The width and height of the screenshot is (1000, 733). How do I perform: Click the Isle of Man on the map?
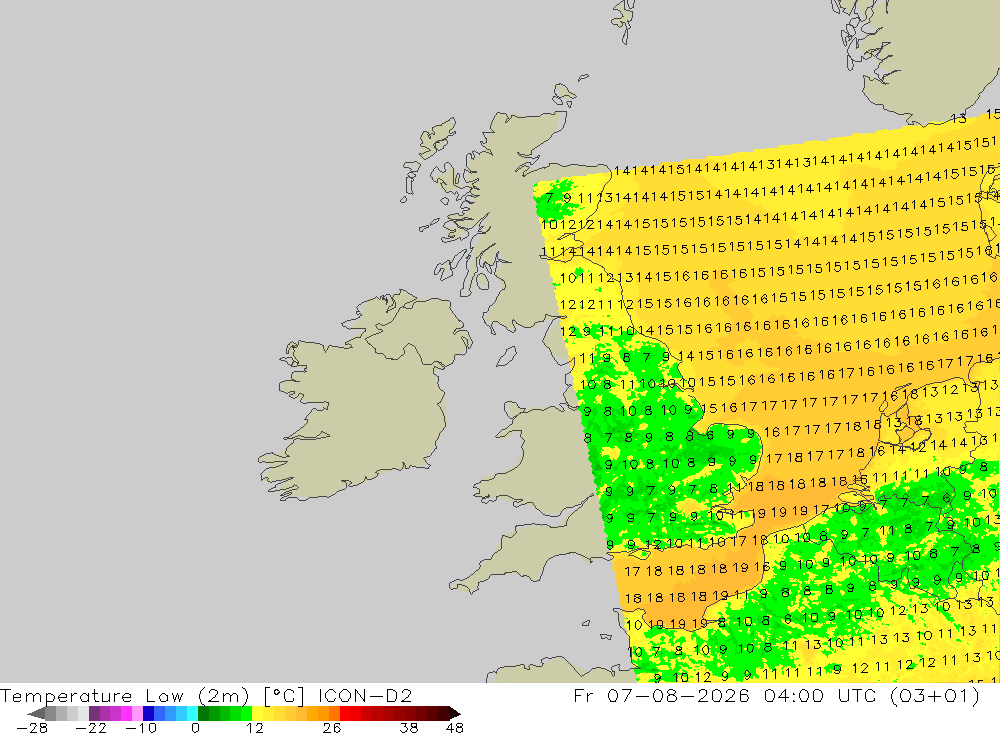[x=506, y=357]
